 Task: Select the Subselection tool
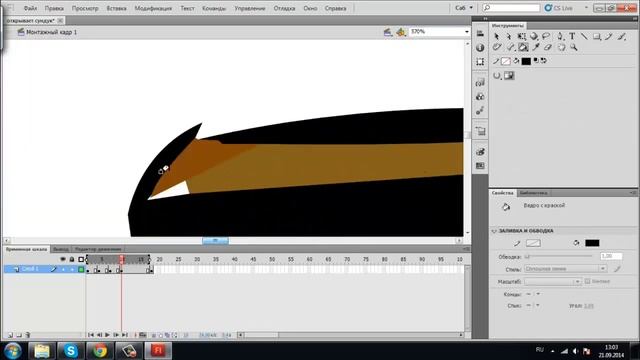pos(509,37)
